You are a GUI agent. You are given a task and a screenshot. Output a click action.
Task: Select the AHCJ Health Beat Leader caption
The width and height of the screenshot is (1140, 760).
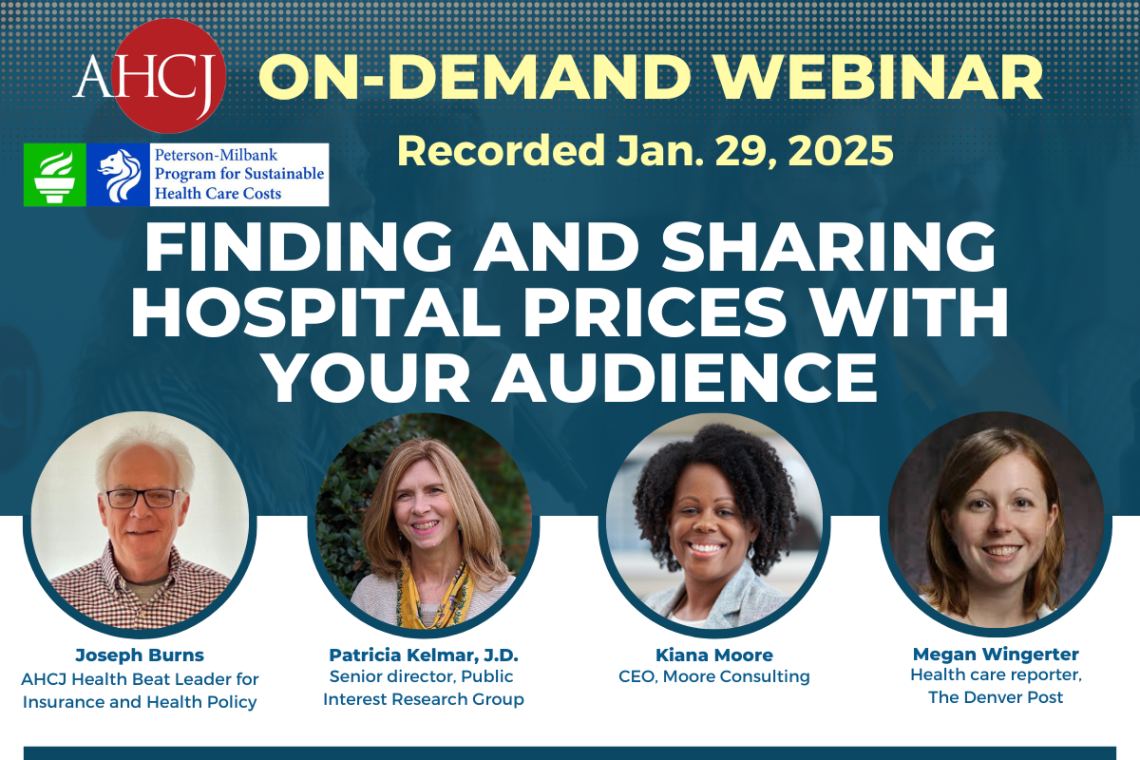(x=140, y=691)
